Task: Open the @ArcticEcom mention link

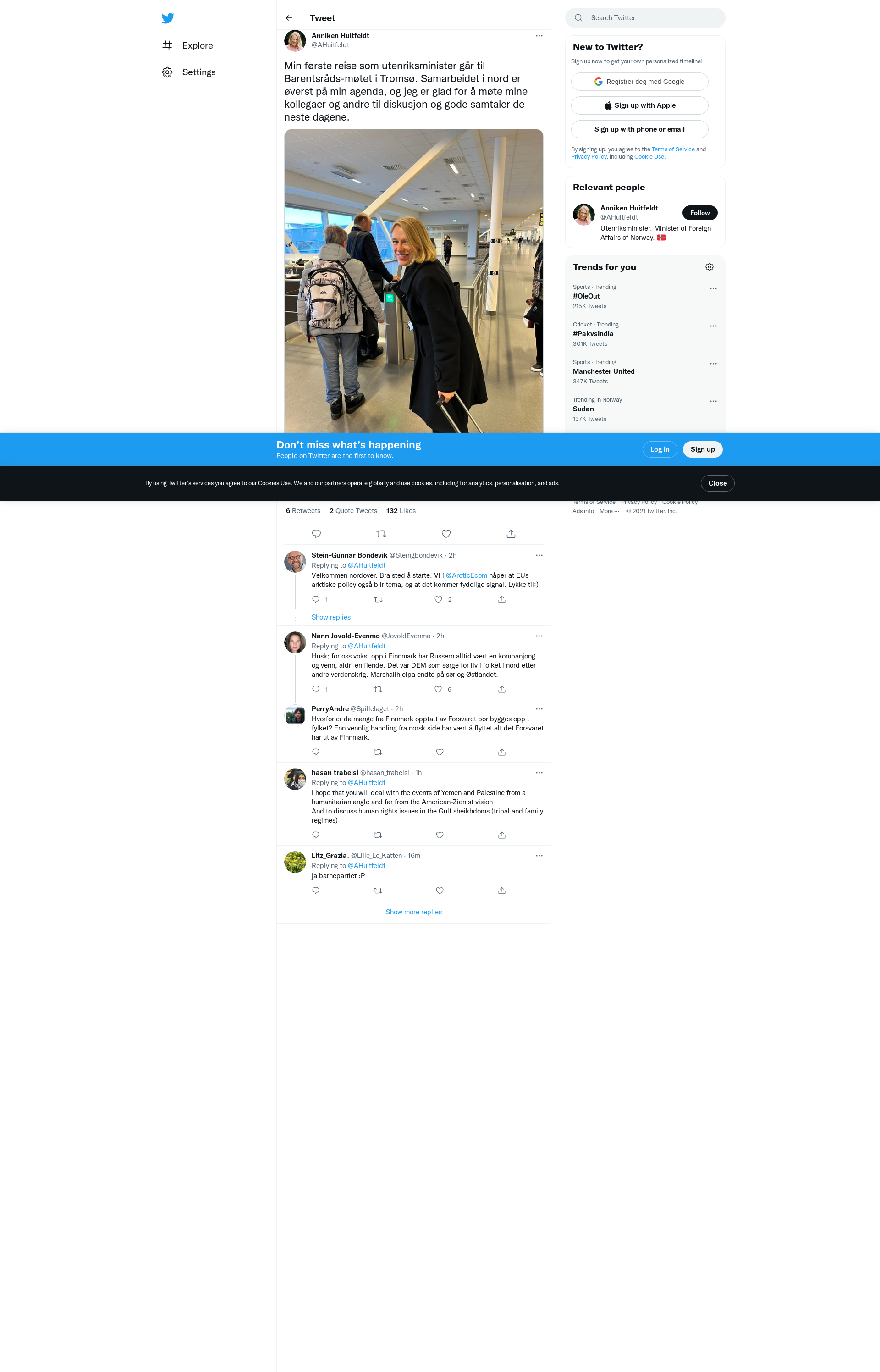Action: [466, 575]
